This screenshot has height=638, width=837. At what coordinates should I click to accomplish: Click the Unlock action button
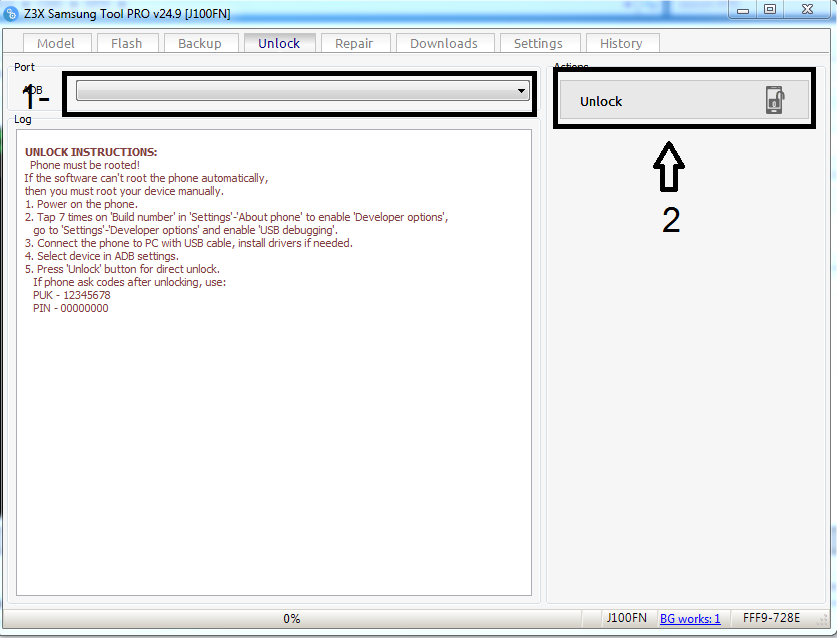coord(684,100)
